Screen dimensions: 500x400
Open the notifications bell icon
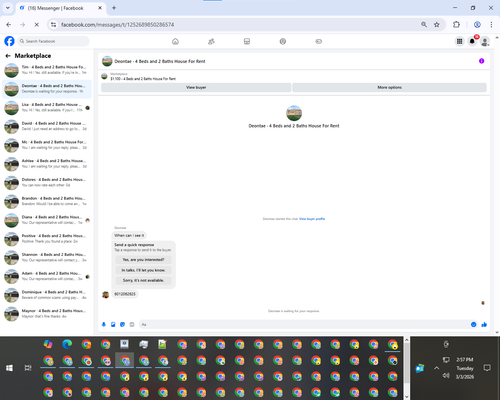point(472,41)
